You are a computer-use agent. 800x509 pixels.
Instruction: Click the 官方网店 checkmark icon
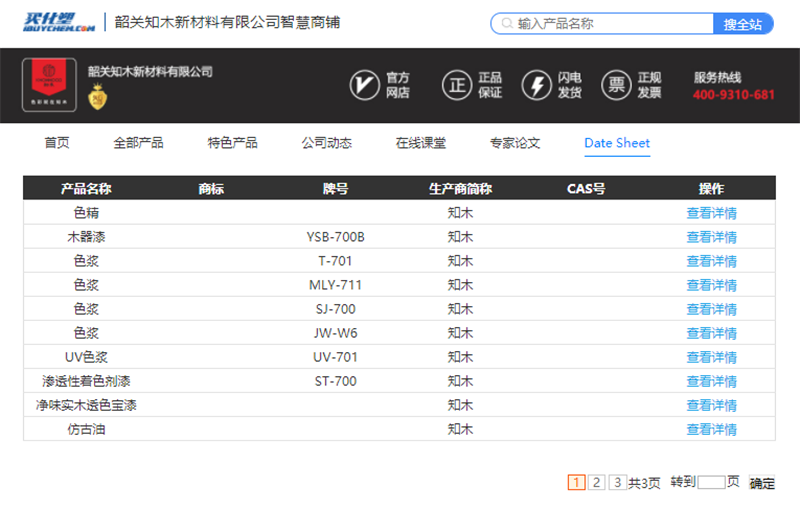click(364, 85)
